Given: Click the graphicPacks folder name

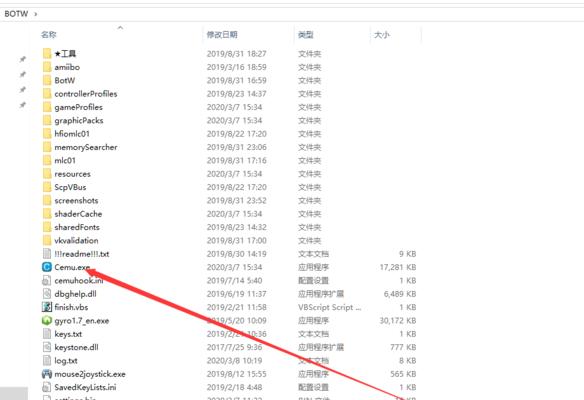Looking at the screenshot, I should [79, 121].
